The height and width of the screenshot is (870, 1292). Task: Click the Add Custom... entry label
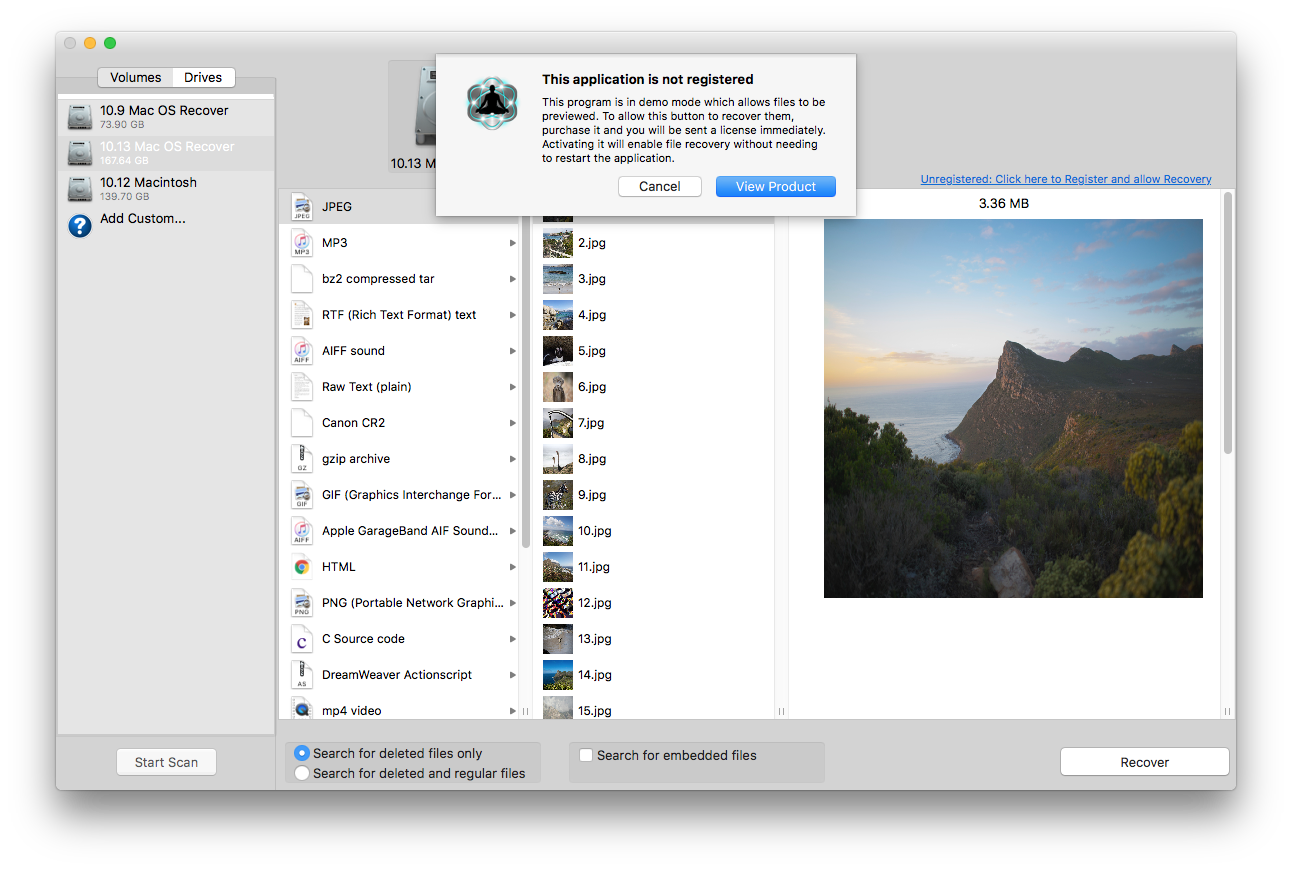[x=143, y=218]
